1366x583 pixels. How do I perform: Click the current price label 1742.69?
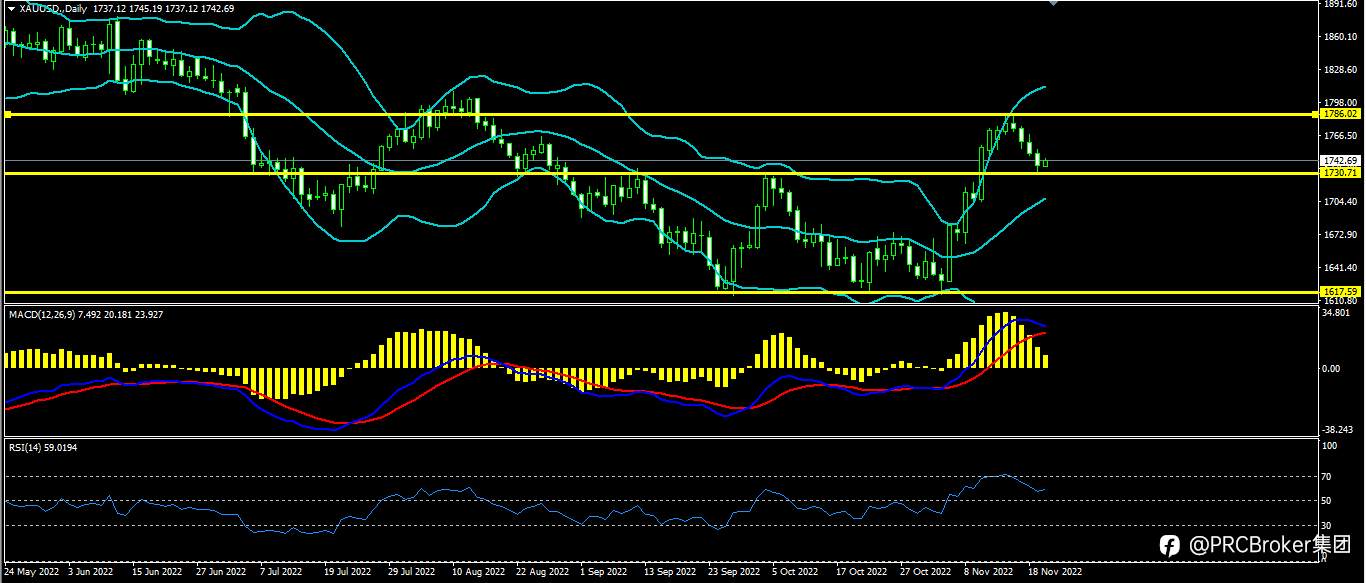[x=1338, y=160]
